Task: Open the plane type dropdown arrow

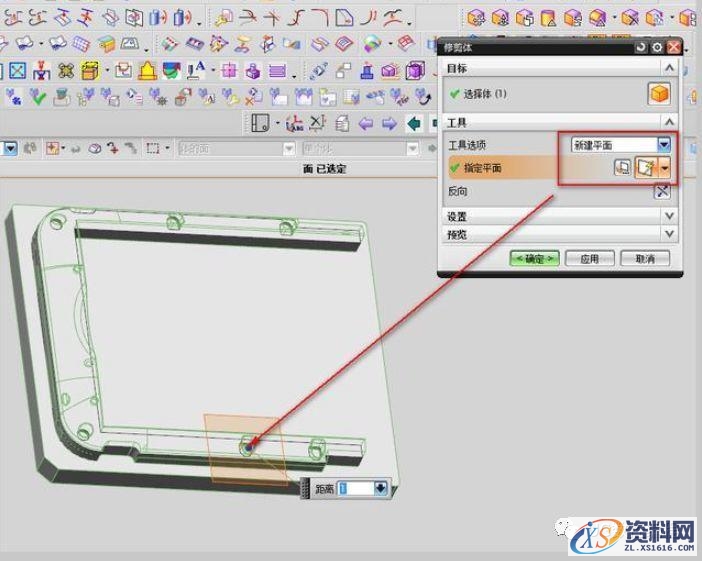Action: [x=665, y=168]
